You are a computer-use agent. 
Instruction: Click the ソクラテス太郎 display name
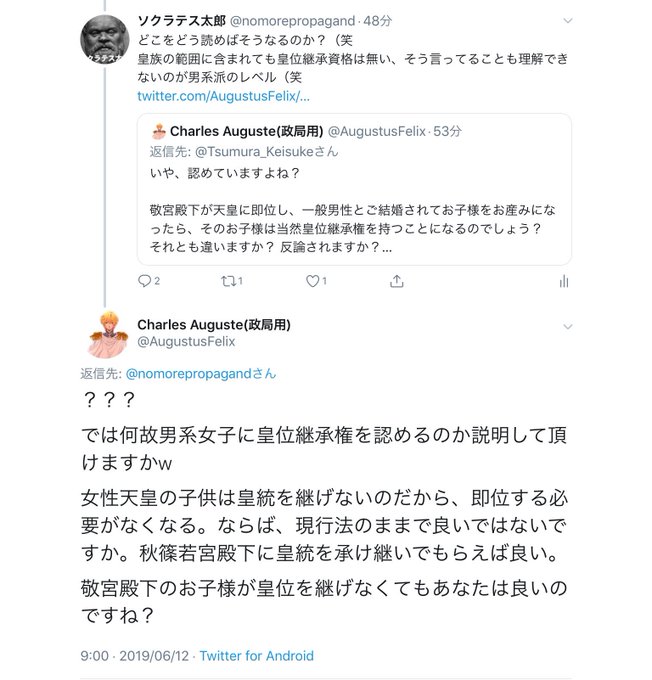tap(181, 20)
